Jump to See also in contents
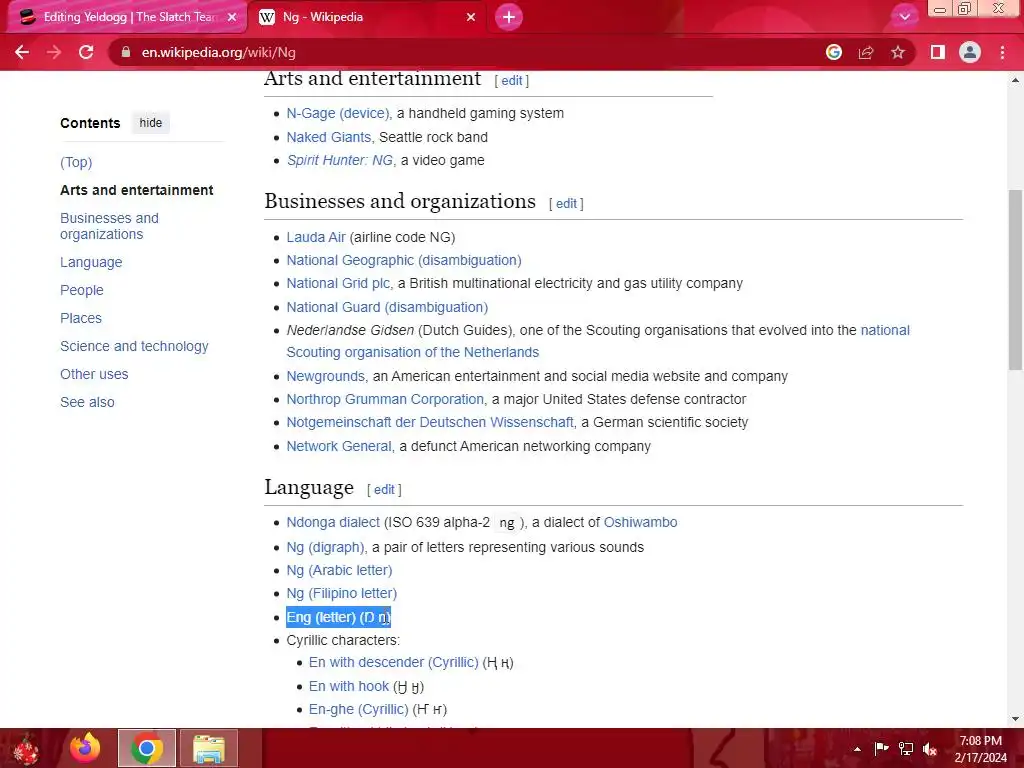1024x768 pixels. tap(87, 402)
